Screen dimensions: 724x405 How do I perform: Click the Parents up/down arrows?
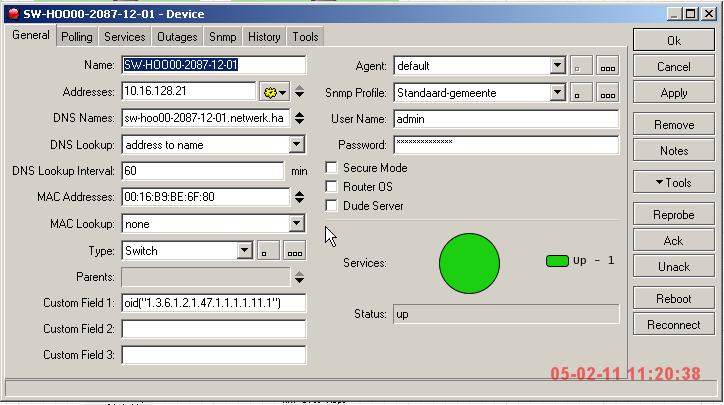pos(299,277)
